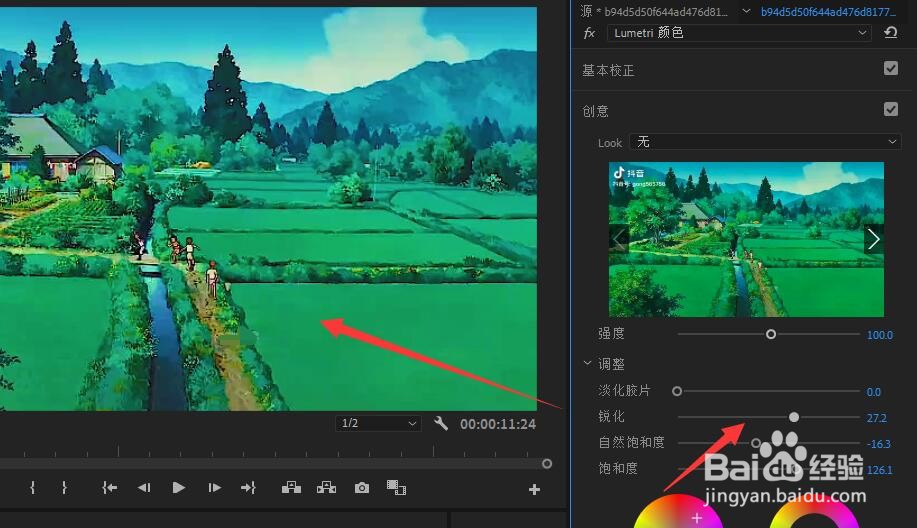Click the Extract button icon
The width and height of the screenshot is (917, 528).
pyautogui.click(x=326, y=487)
